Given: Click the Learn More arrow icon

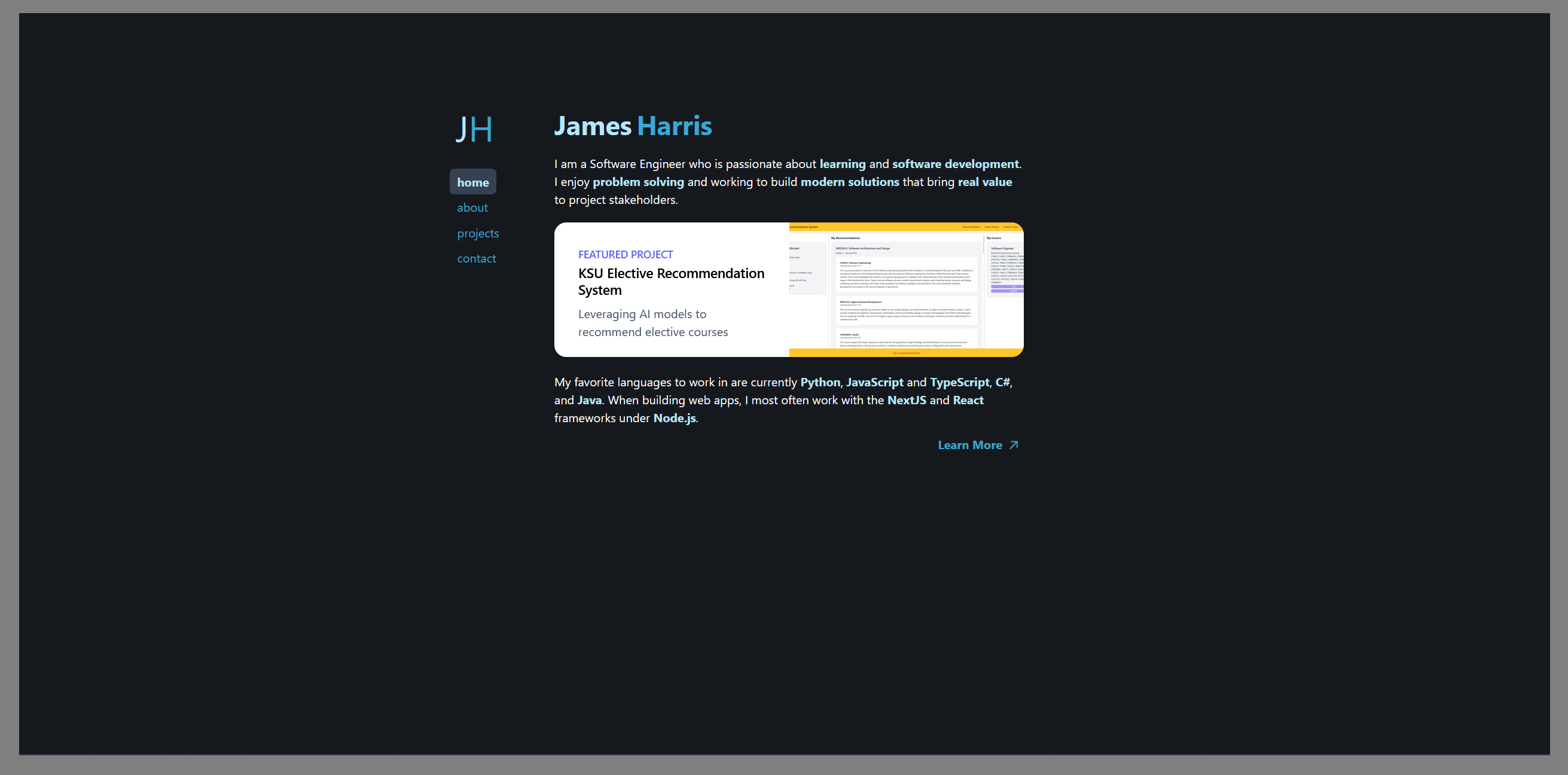Looking at the screenshot, I should click(x=1014, y=445).
